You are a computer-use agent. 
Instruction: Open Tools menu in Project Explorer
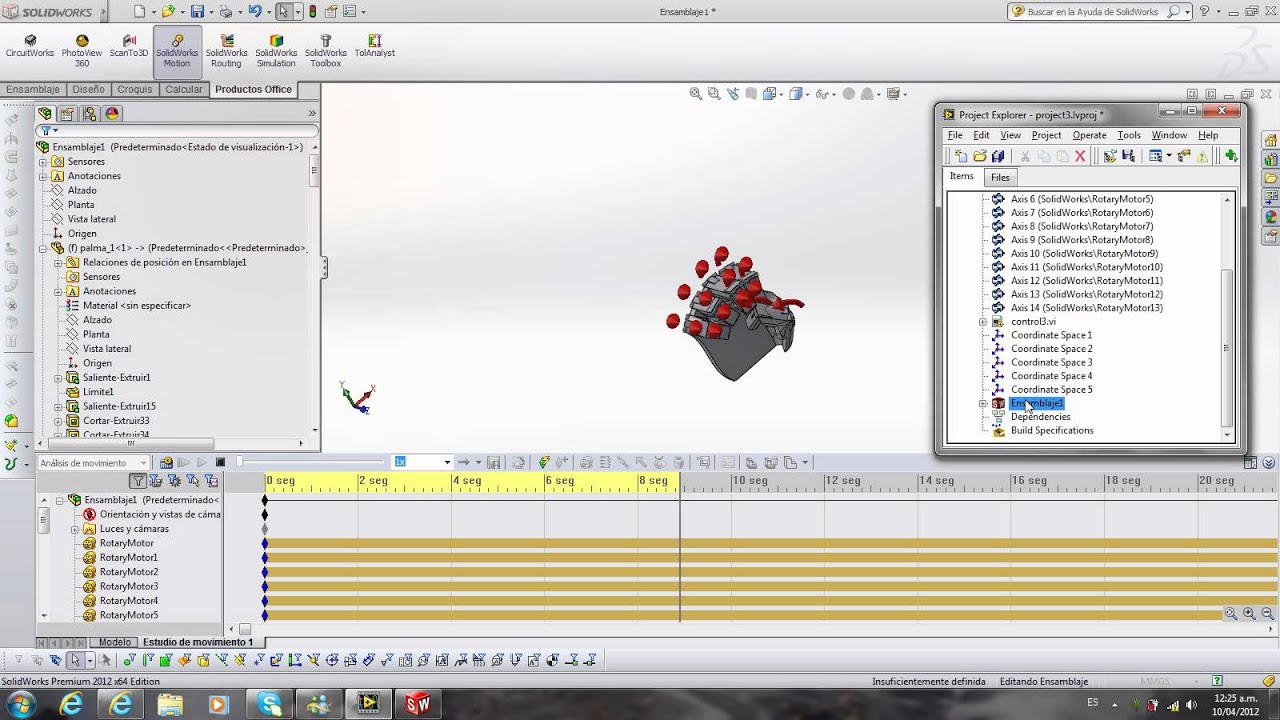1129,135
